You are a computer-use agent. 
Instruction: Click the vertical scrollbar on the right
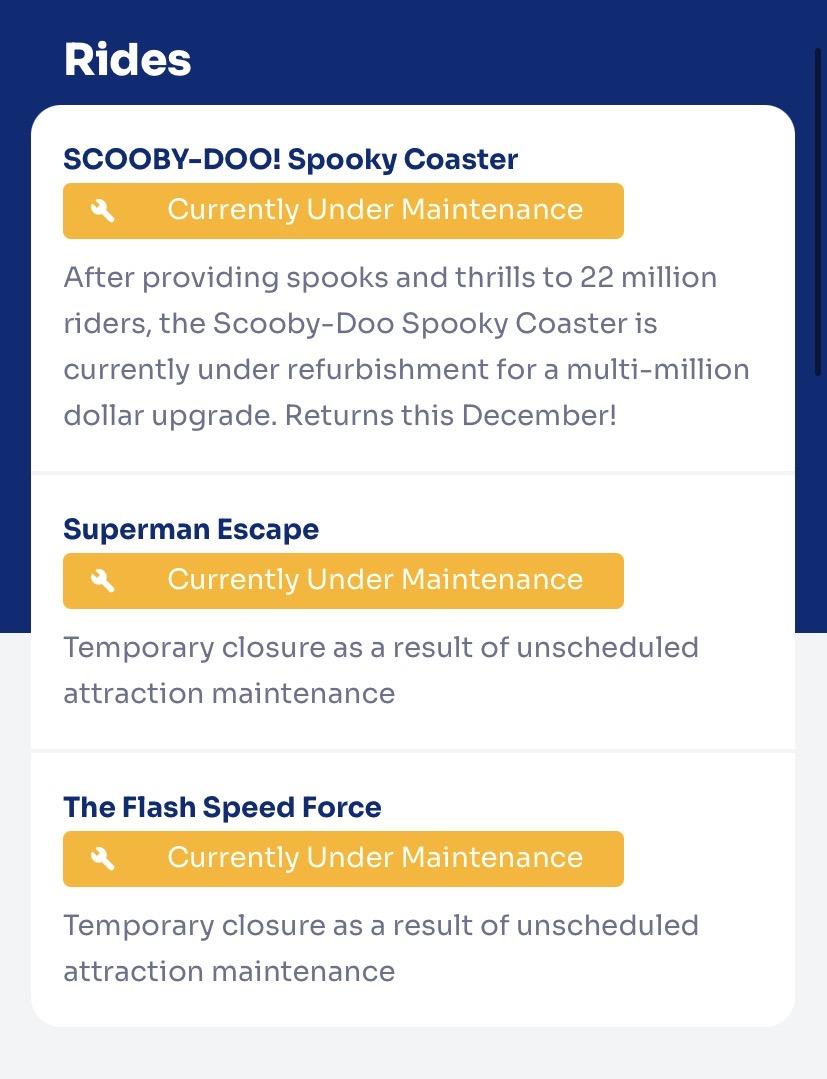(x=818, y=210)
